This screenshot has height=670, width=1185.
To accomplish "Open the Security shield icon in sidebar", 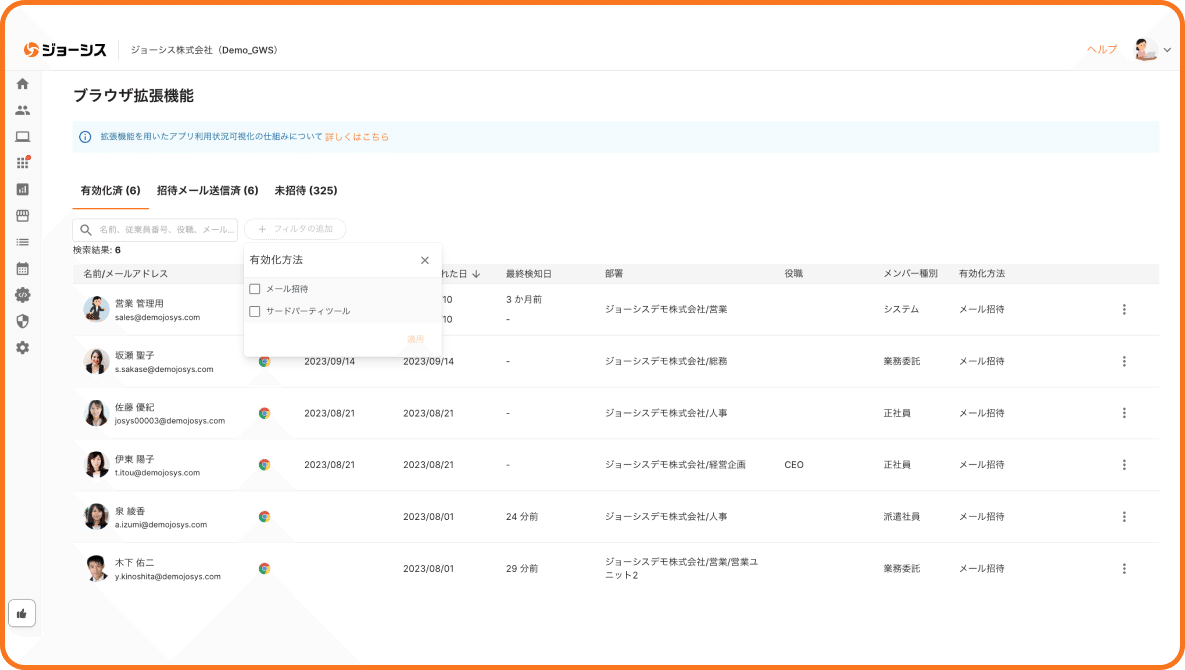I will point(23,321).
